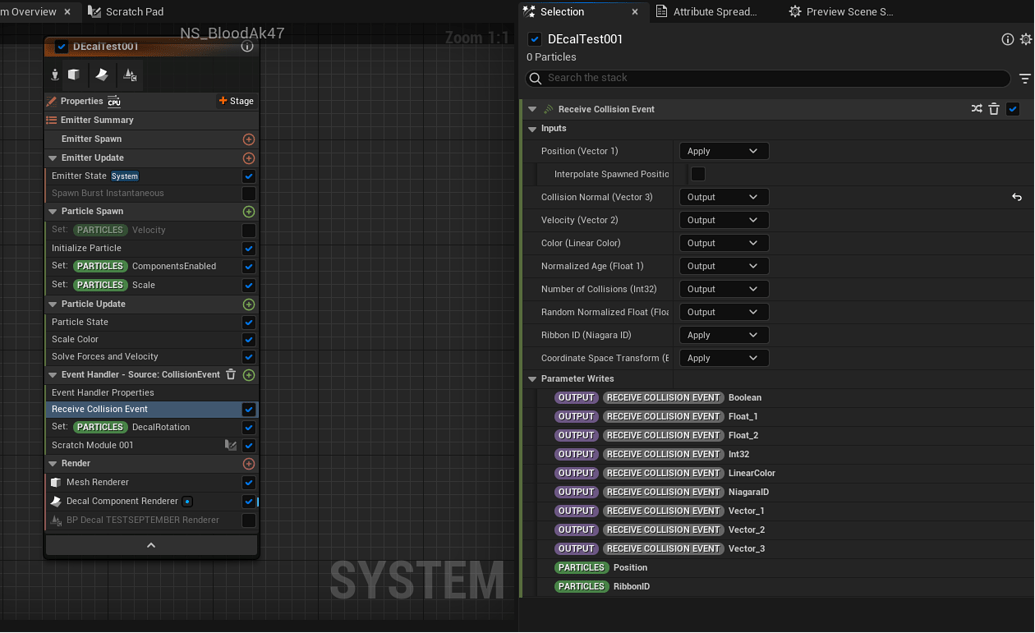Open the Selection panel settings gear icon
This screenshot has width=1035, height=633.
point(1025,39)
